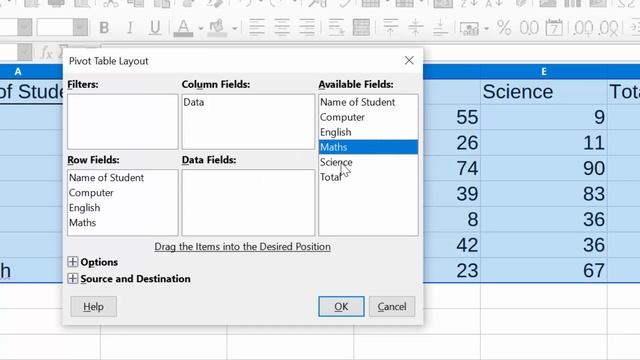Select Data in Column Fields
Viewport: 640px width, 360px height.
tap(248, 102)
